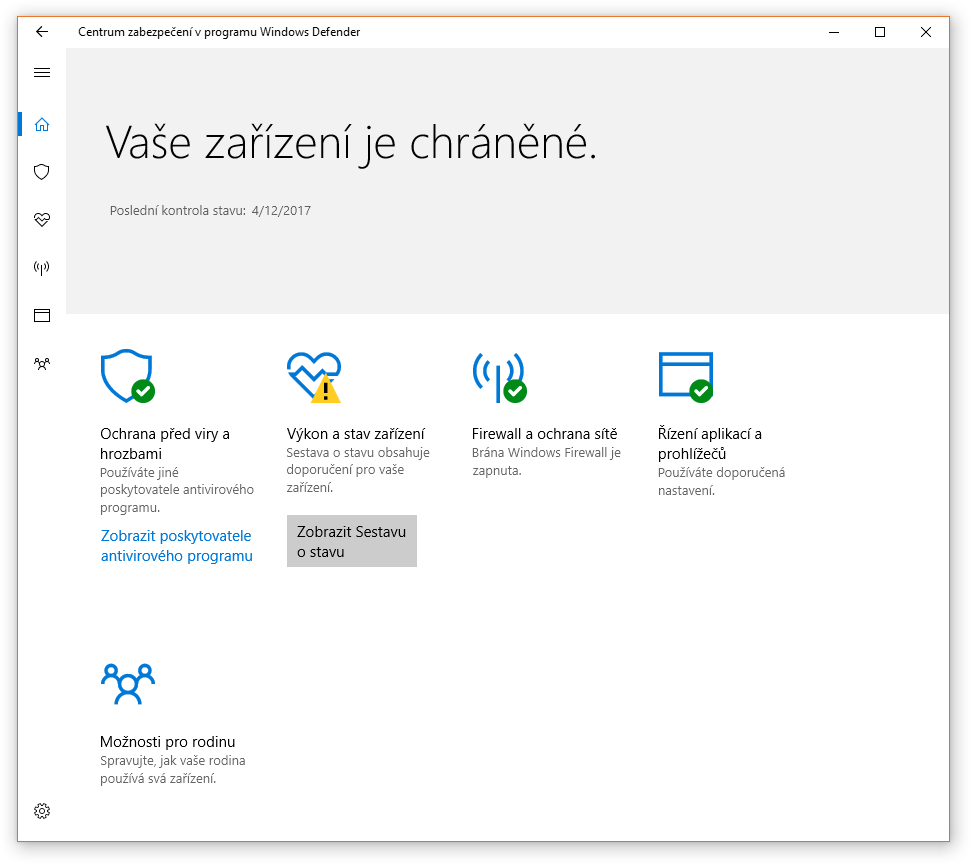This screenshot has height=864, width=971.
Task: Open 'Řízení aplikací a prohlížečů' heading
Action: (x=710, y=443)
